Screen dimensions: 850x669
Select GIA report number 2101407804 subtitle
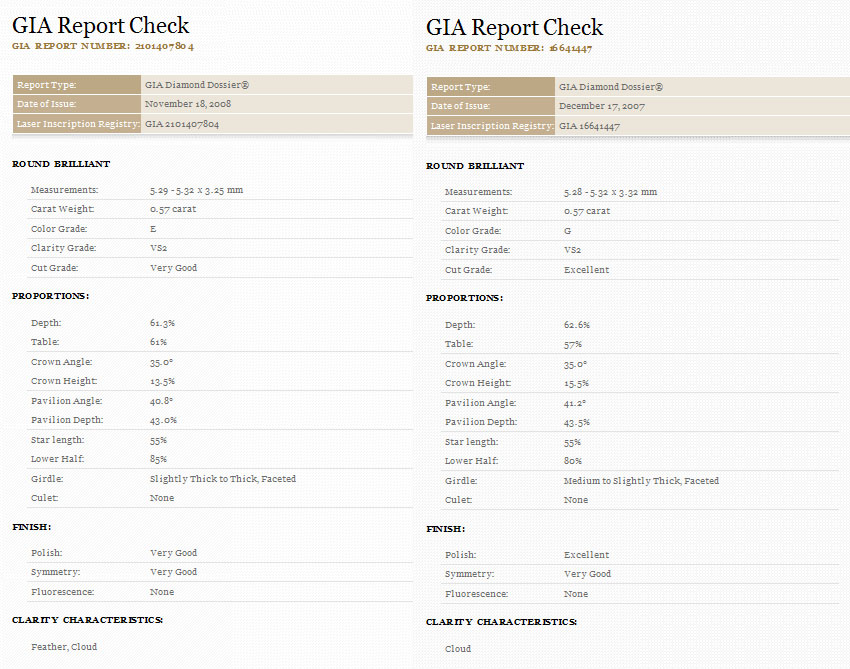[103, 46]
